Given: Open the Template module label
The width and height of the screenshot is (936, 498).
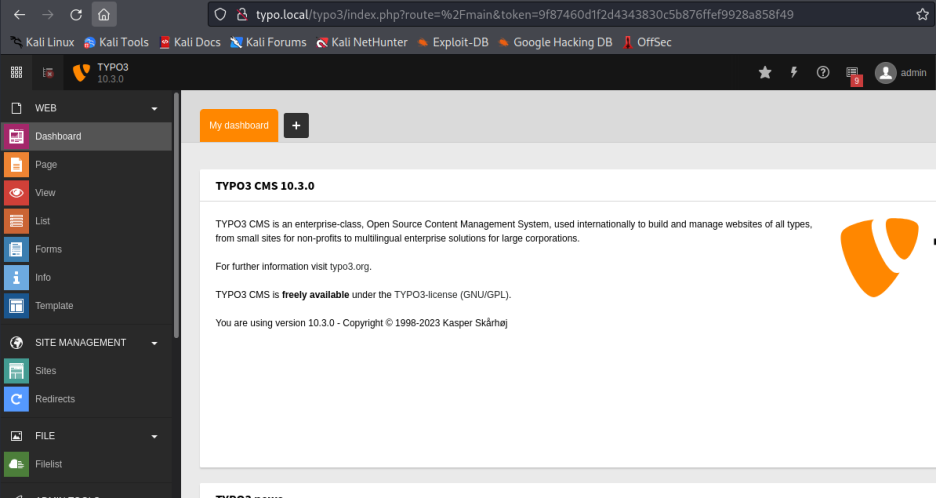Looking at the screenshot, I should click(54, 305).
